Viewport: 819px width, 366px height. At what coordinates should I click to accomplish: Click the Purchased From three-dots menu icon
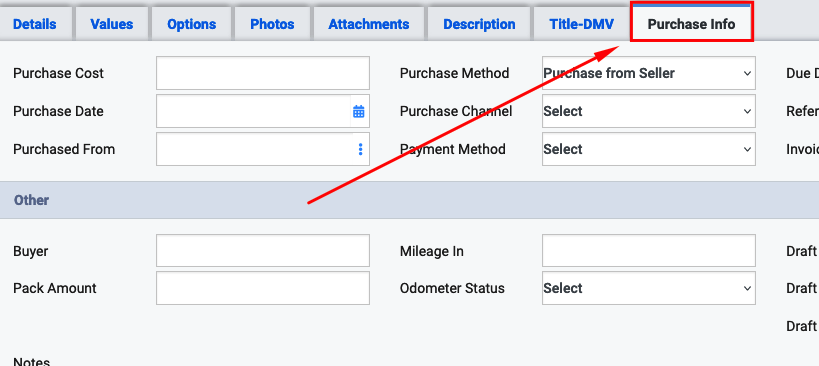click(x=360, y=149)
